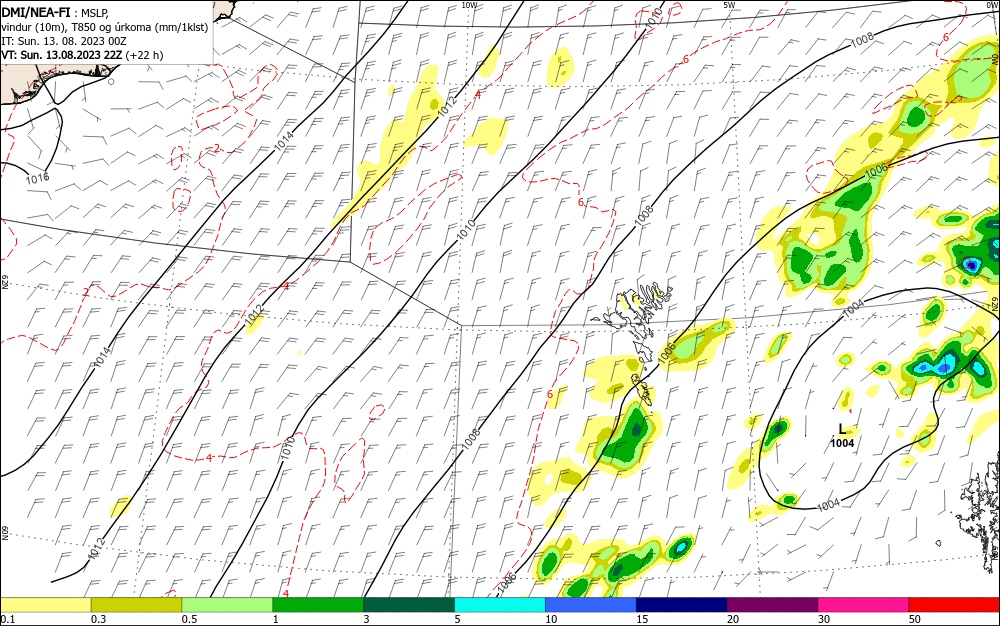Screen dimensions: 1000x626
Task: Click 'vindur (10m), T850 og úrkoma' description line
Action: [x=105, y=27]
